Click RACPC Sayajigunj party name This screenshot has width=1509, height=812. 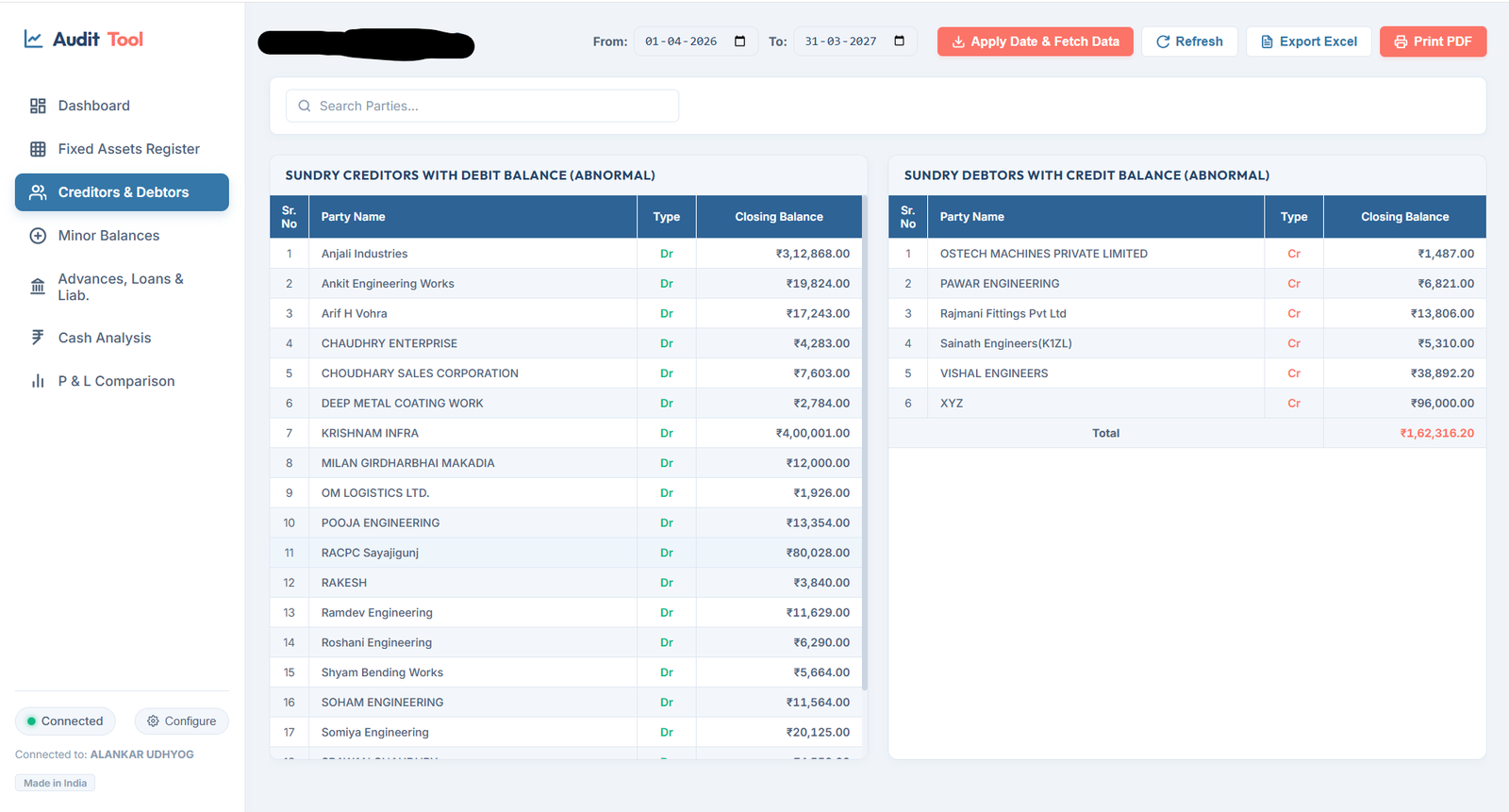(x=370, y=553)
